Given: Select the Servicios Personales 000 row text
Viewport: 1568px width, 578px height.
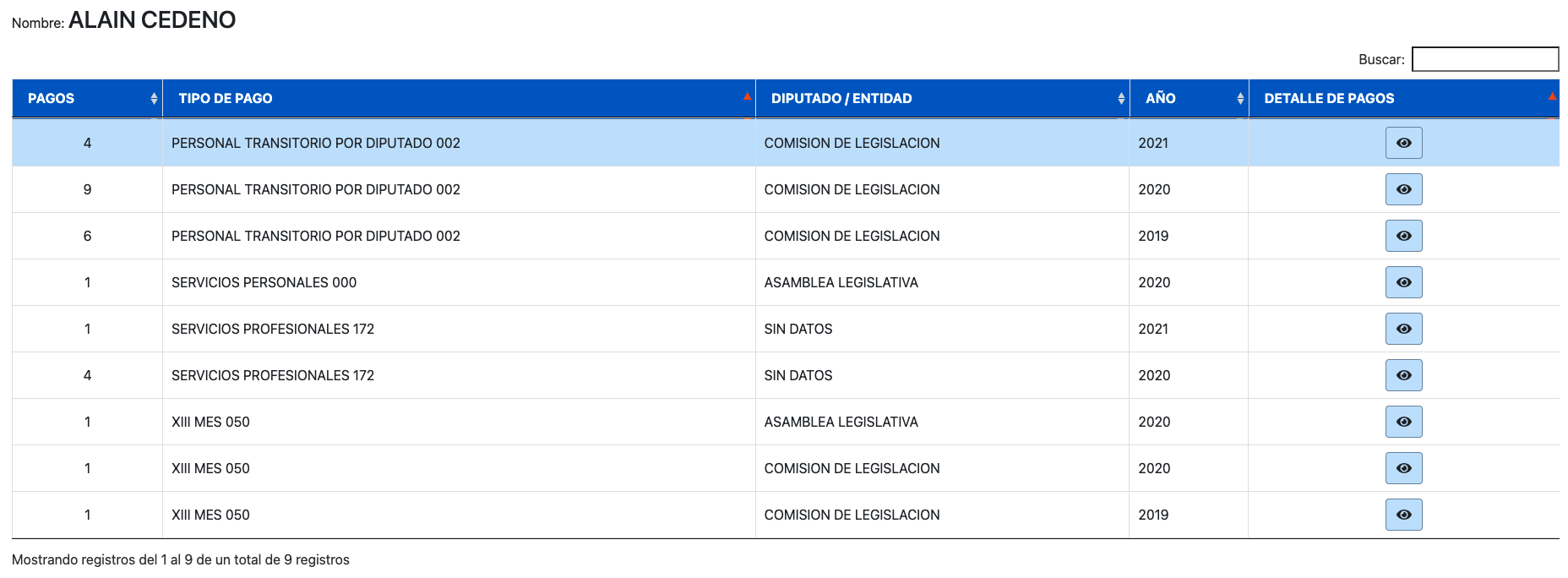Looking at the screenshot, I should tap(264, 282).
